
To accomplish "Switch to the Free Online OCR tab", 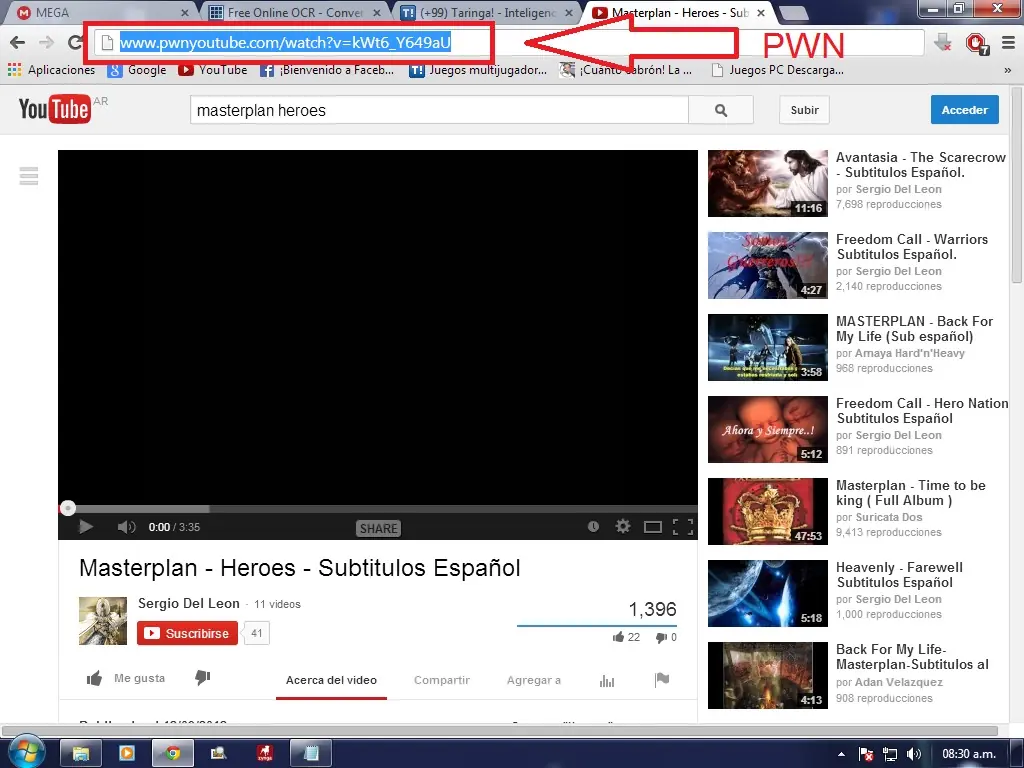I will 295,12.
